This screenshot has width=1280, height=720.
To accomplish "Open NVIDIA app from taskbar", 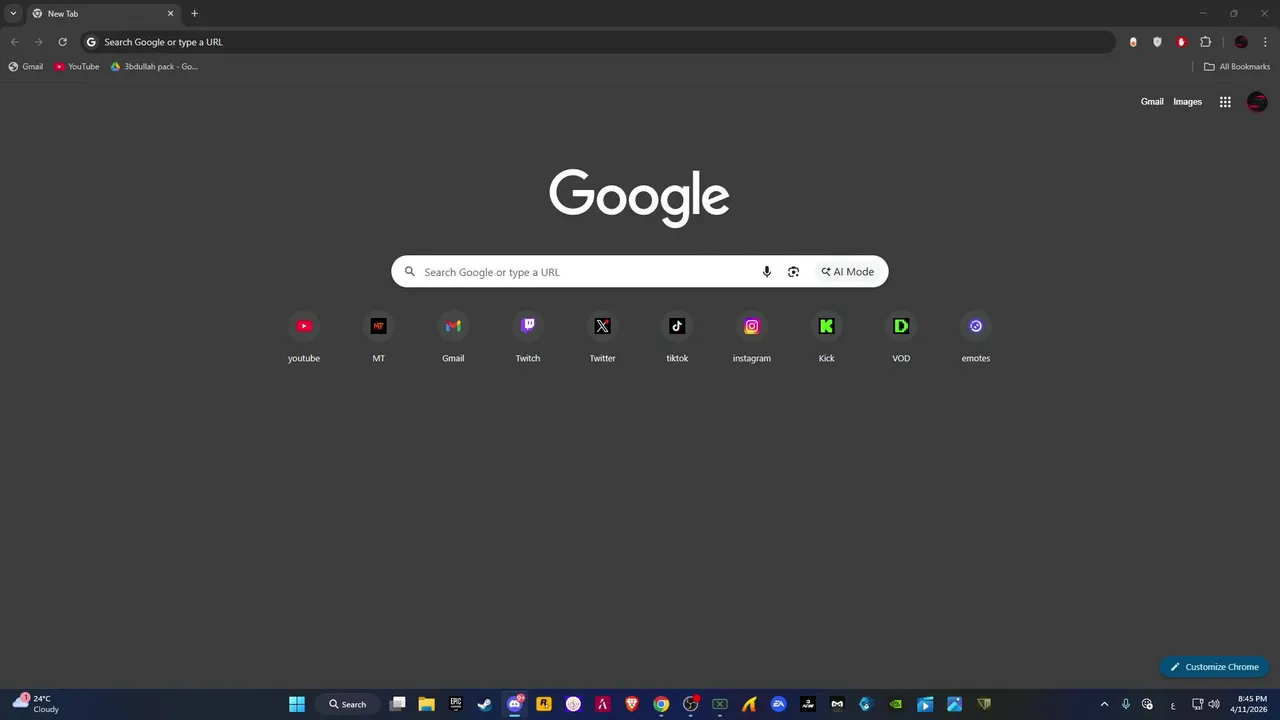I will click(896, 704).
